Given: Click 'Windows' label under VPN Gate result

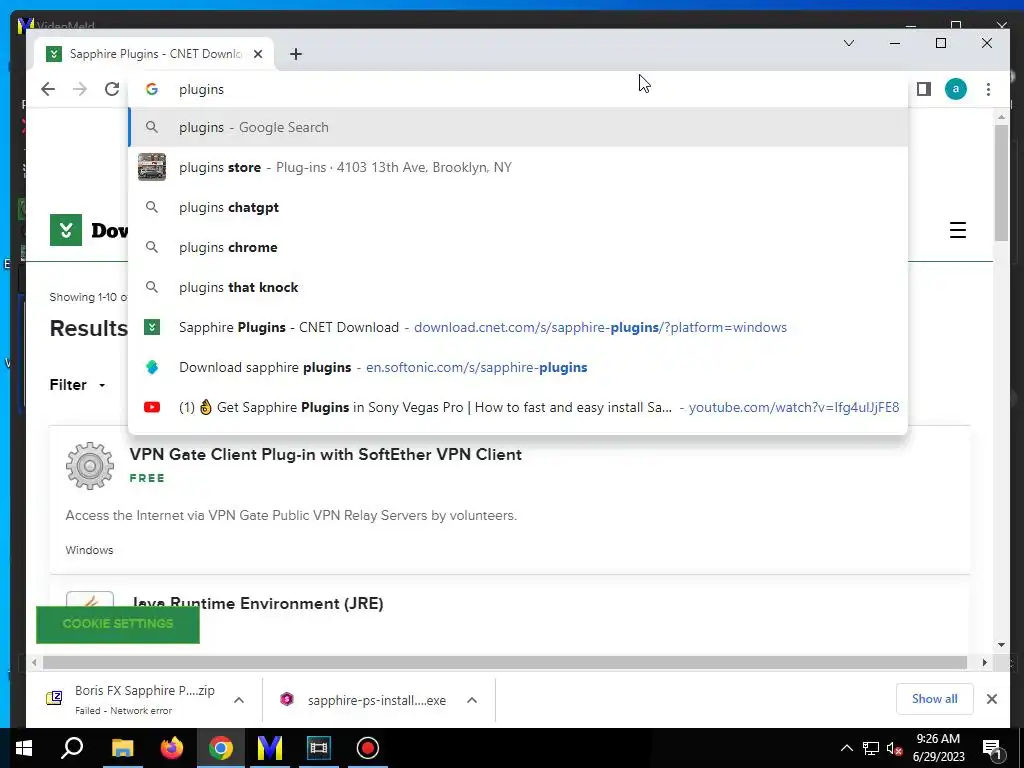Looking at the screenshot, I should tap(89, 550).
